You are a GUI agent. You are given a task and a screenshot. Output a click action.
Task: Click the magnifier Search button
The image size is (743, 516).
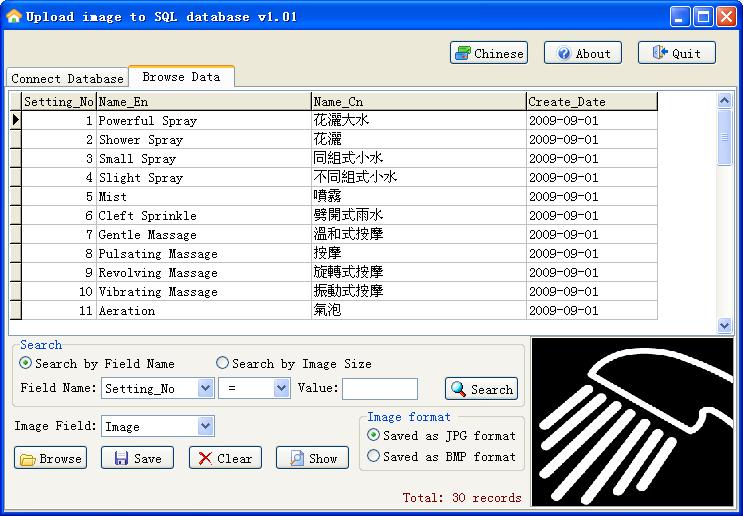click(x=481, y=389)
